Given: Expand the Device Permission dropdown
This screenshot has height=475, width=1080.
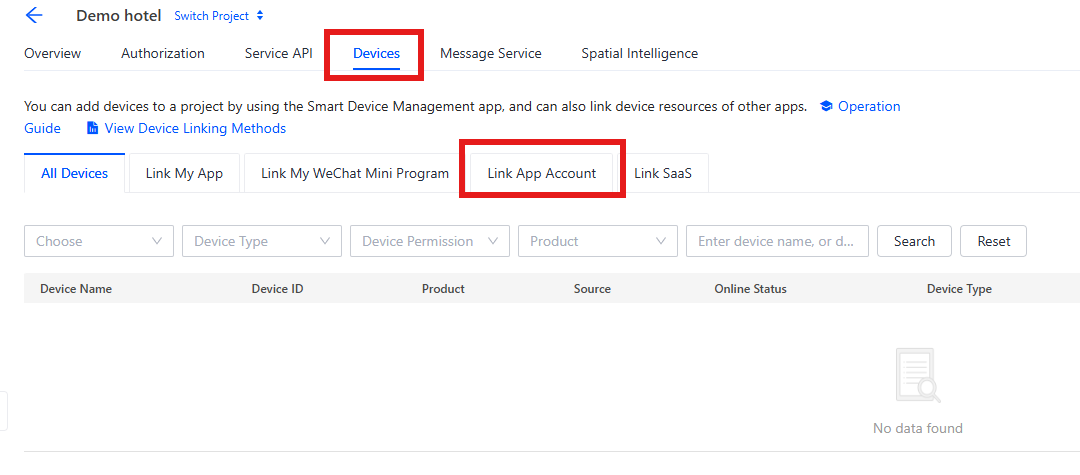Looking at the screenshot, I should [430, 241].
